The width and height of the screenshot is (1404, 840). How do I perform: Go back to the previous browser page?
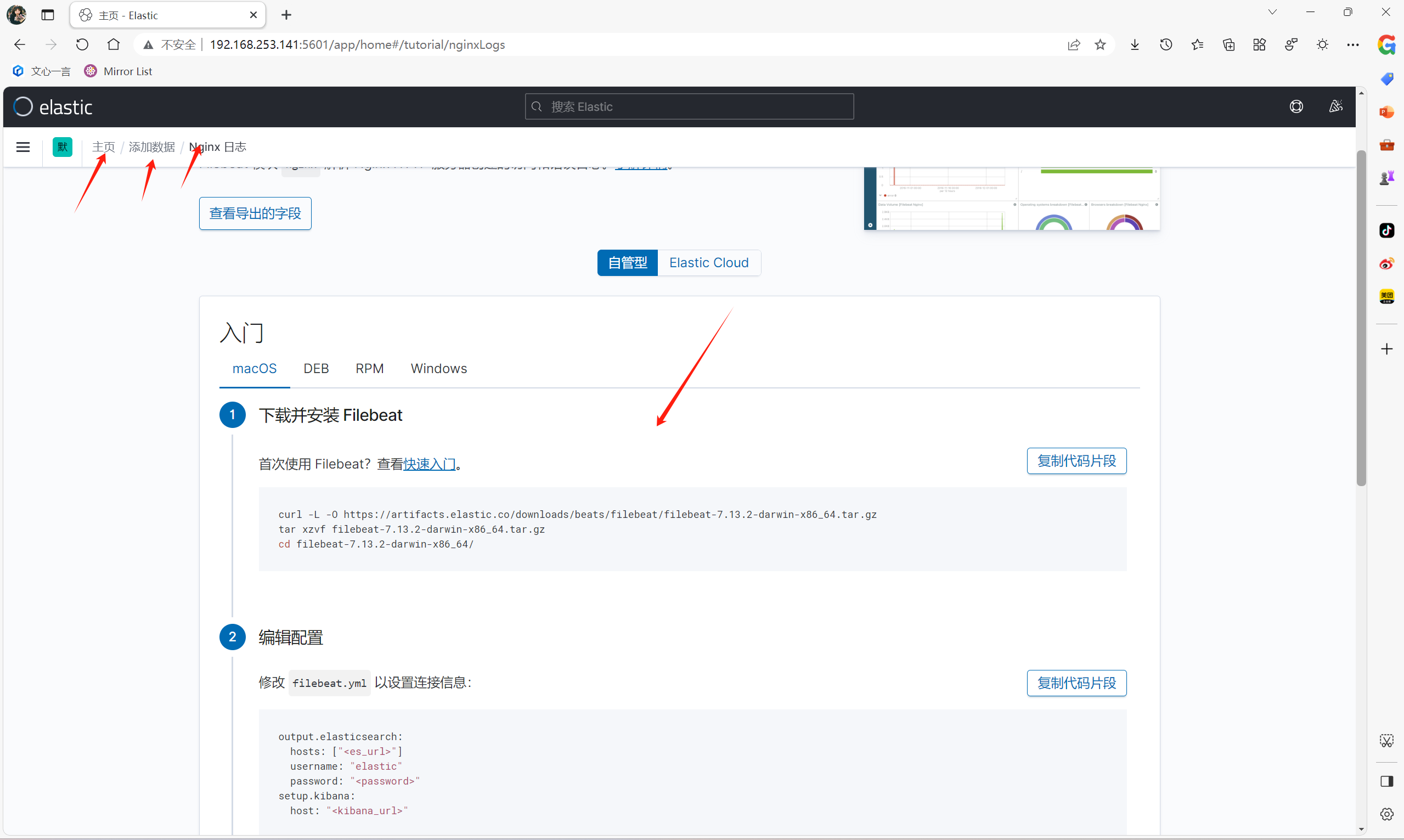click(20, 45)
